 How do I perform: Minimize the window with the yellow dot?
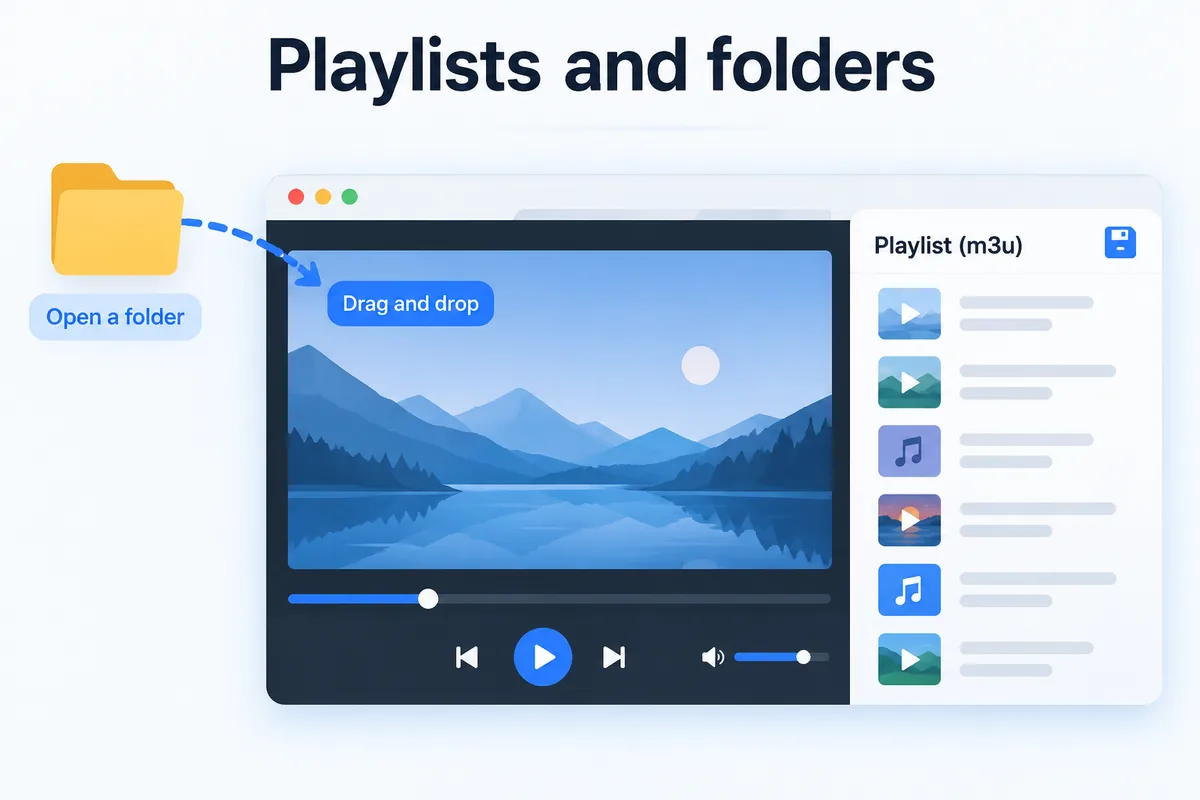[323, 197]
